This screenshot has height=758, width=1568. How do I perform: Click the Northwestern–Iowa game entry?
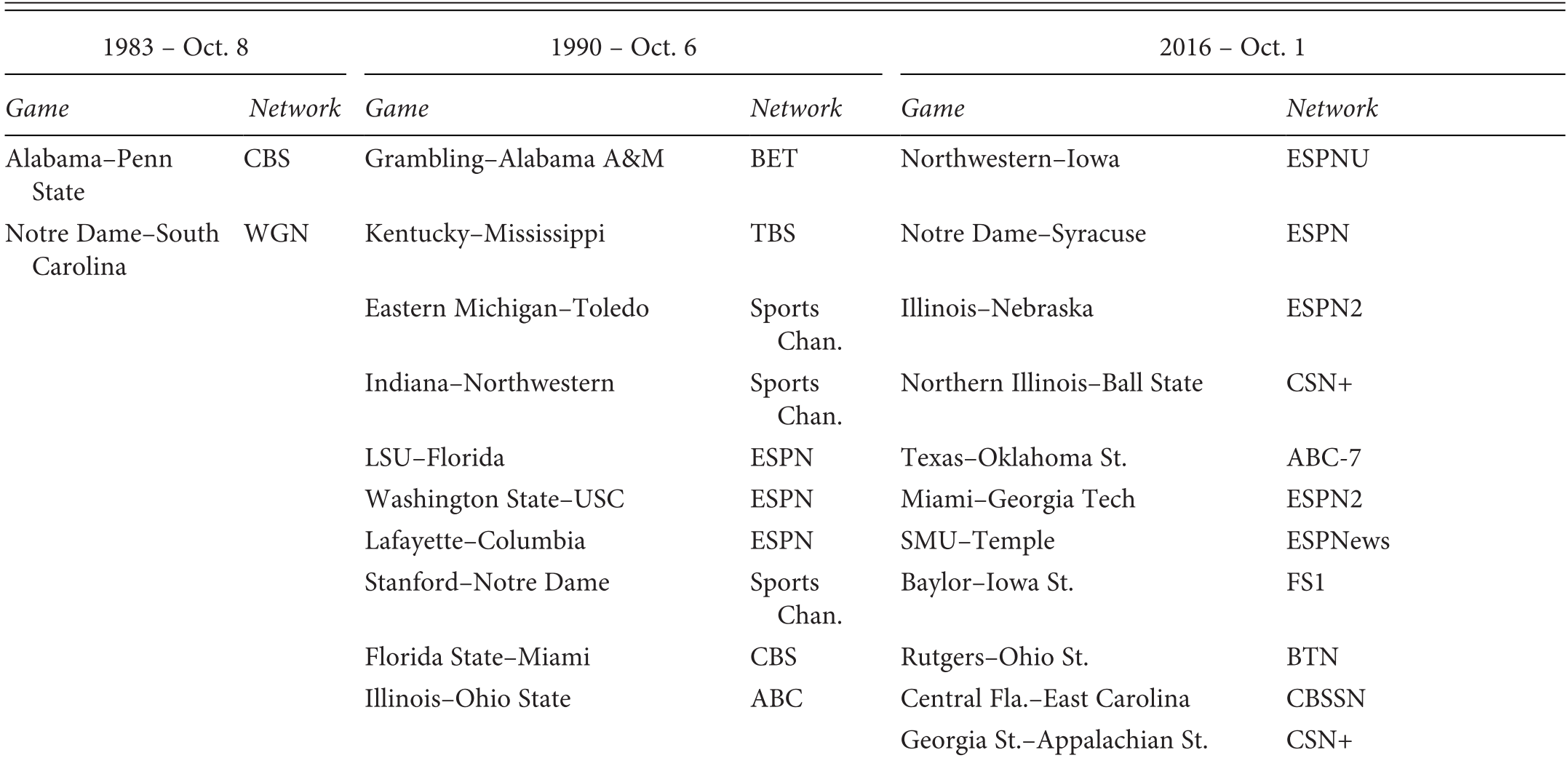point(1010,159)
